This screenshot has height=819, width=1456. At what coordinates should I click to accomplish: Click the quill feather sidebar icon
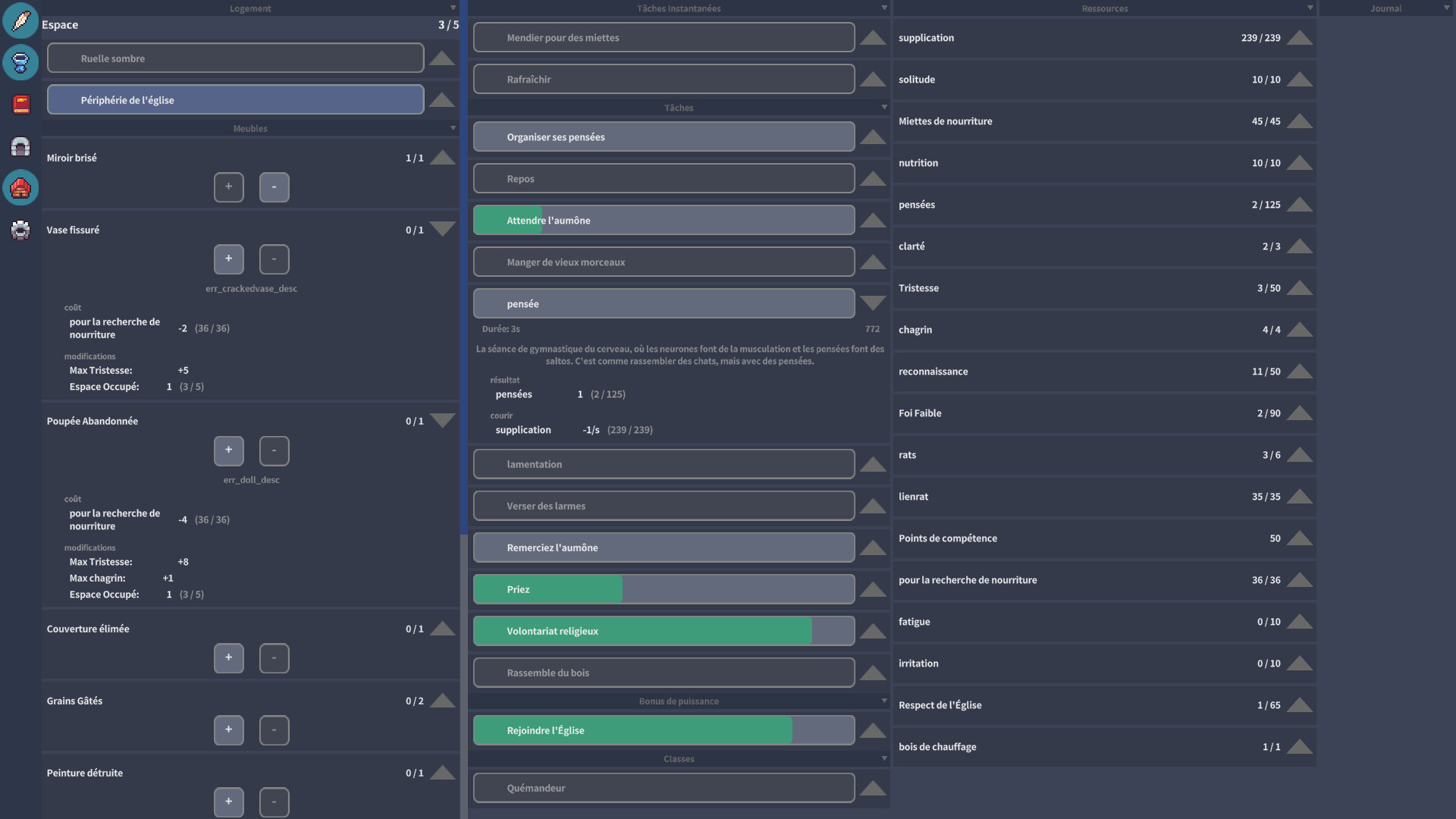pyautogui.click(x=20, y=20)
